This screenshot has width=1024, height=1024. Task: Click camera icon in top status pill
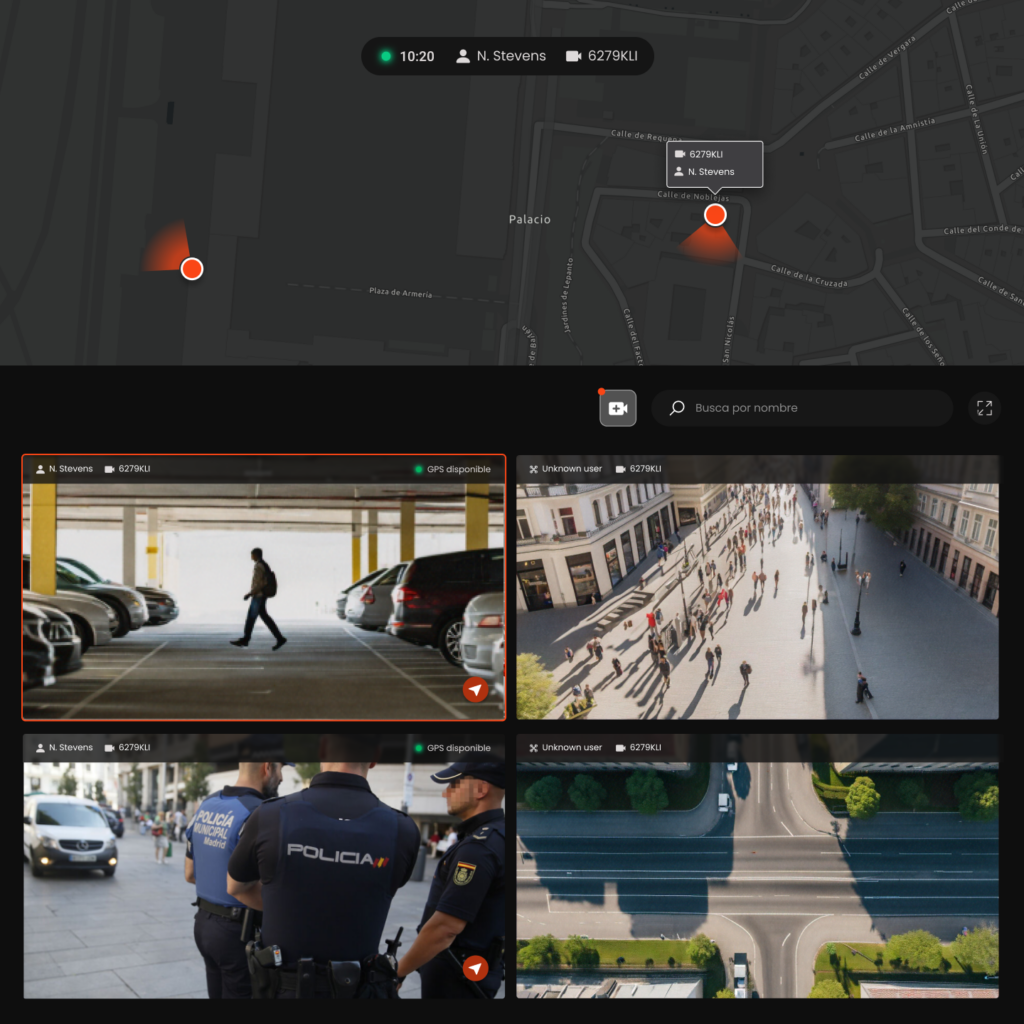[x=573, y=56]
